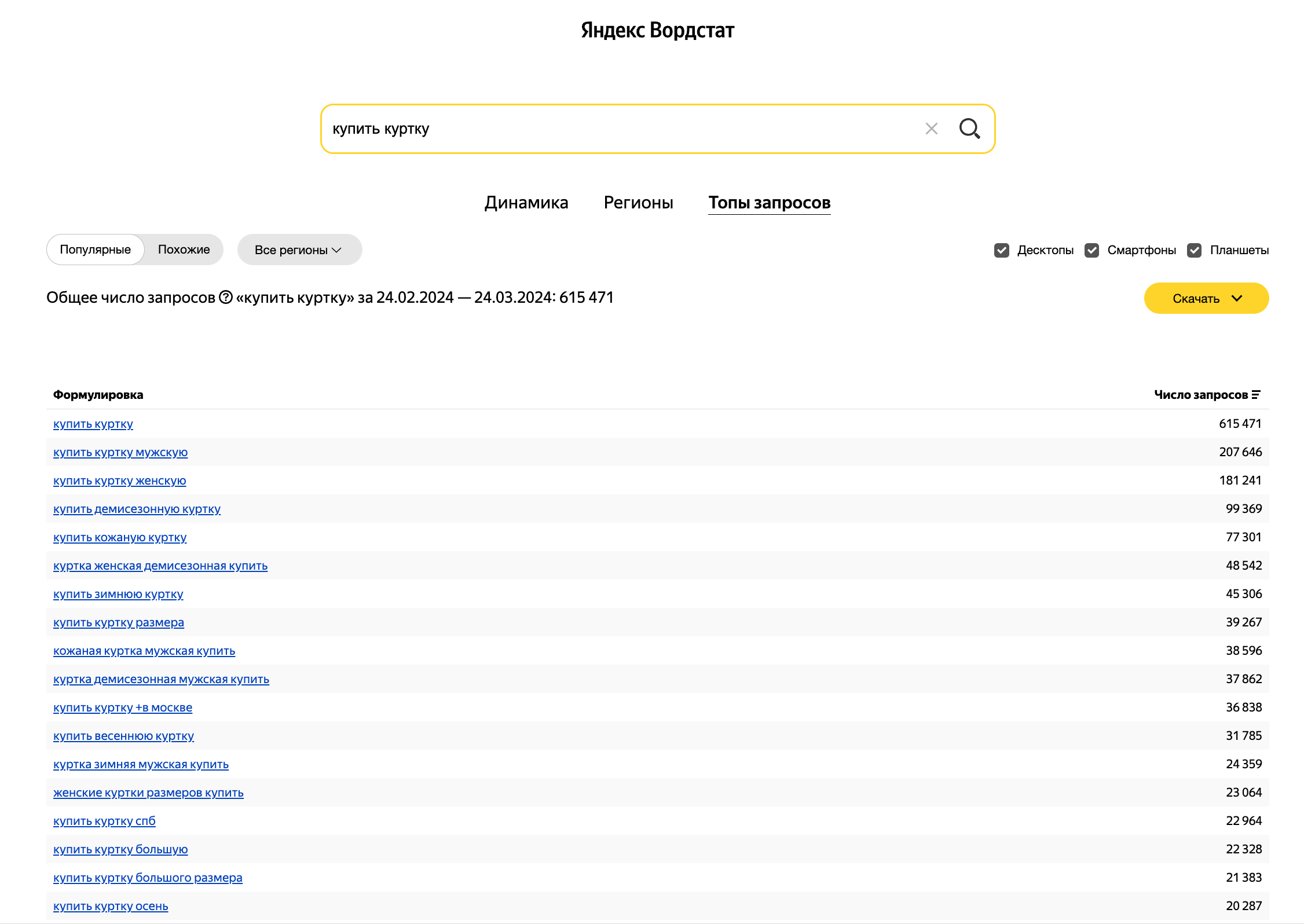This screenshot has width=1304, height=924.
Task: Click the Яндекс Вордстат logo title
Action: 658,30
